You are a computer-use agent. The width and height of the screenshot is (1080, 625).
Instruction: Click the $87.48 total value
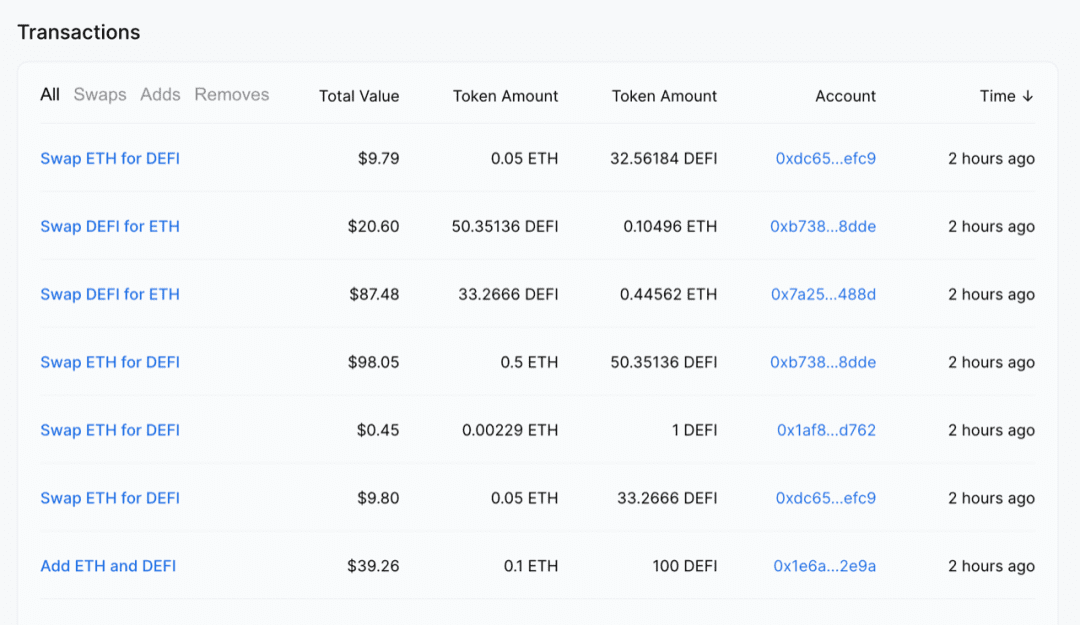coord(374,294)
